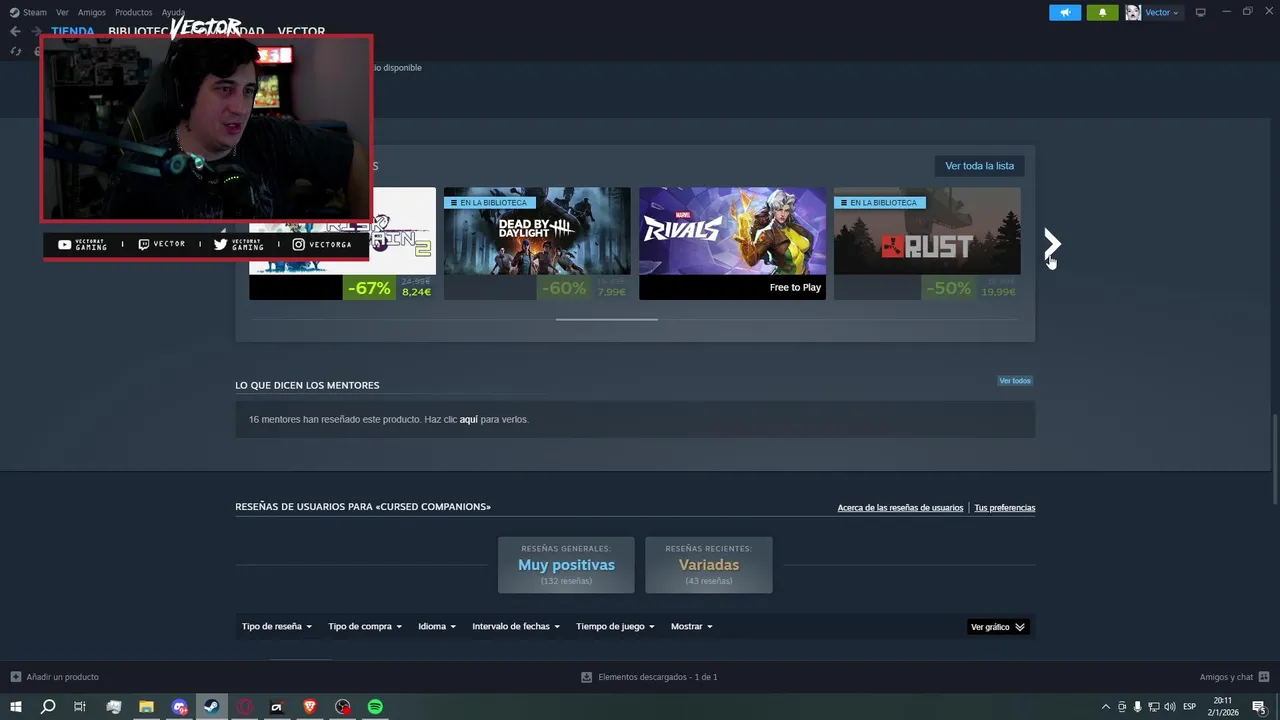Open the volume speaker tray icon

pyautogui.click(x=1169, y=707)
